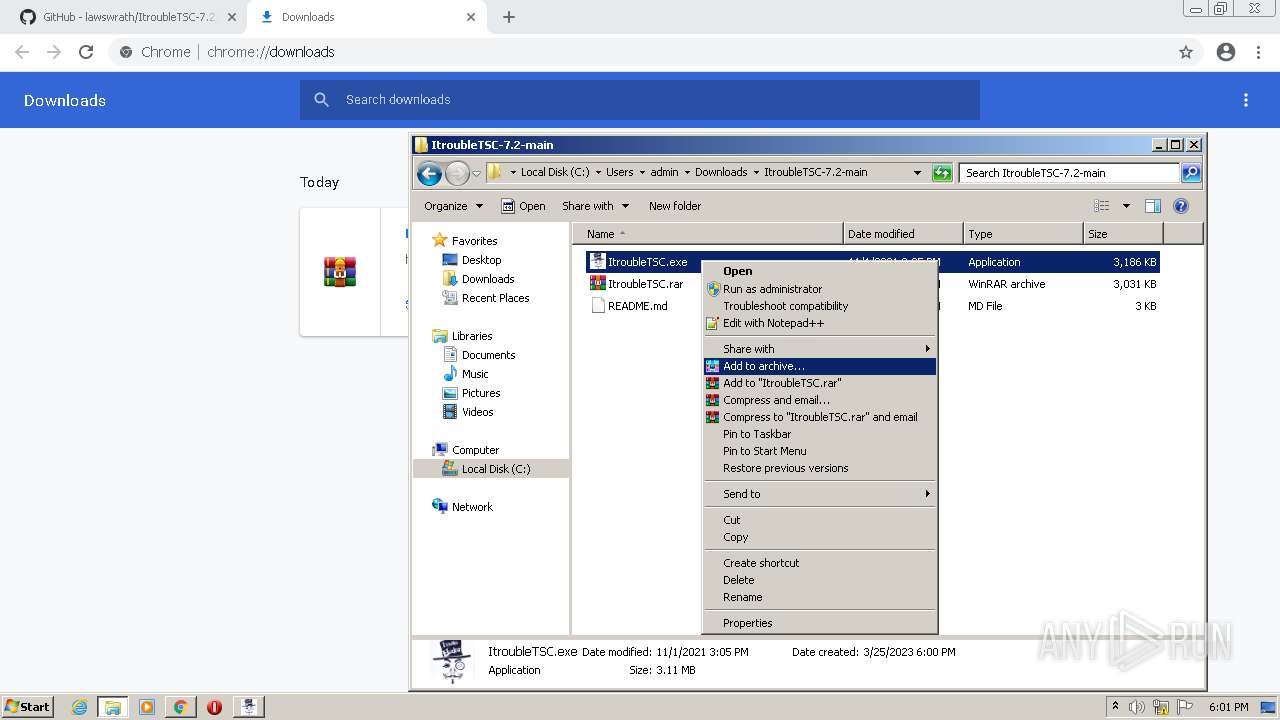
Task: Choose Copy in context menu
Action: point(820,537)
